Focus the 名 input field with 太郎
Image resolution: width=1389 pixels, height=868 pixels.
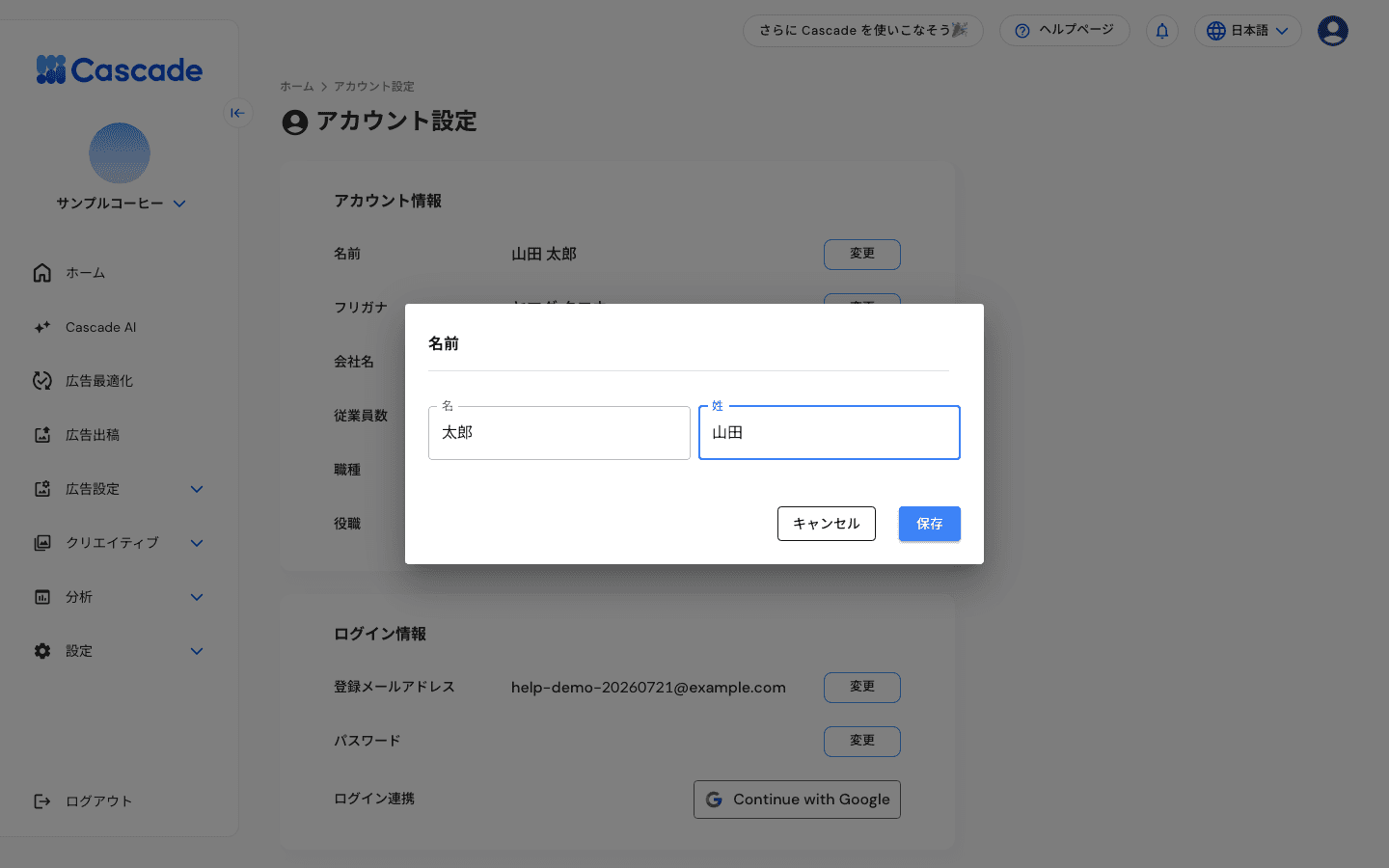coord(559,433)
